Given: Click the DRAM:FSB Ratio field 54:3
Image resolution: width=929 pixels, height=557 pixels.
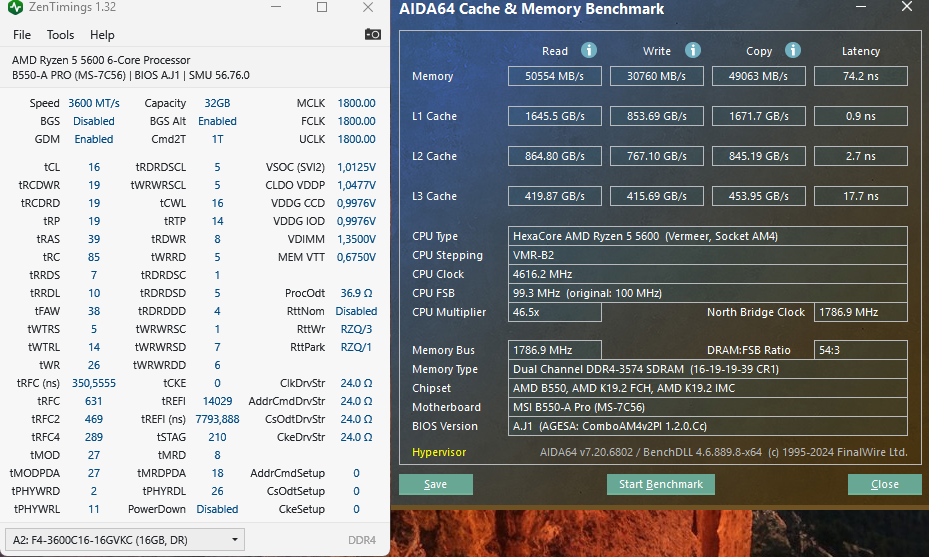Looking at the screenshot, I should click(861, 350).
